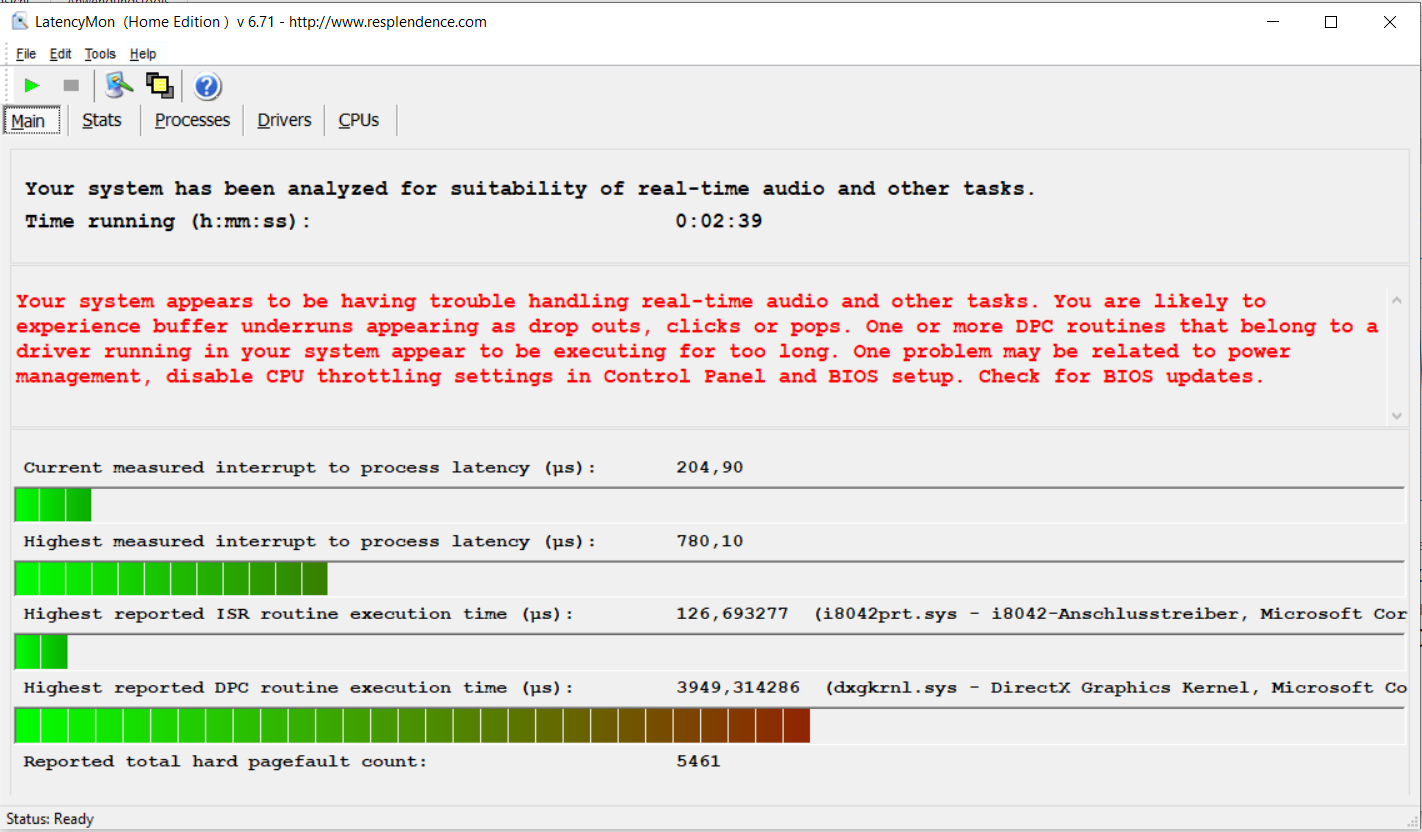Click 'Highest measured interrupt to process latency' label

coord(310,541)
